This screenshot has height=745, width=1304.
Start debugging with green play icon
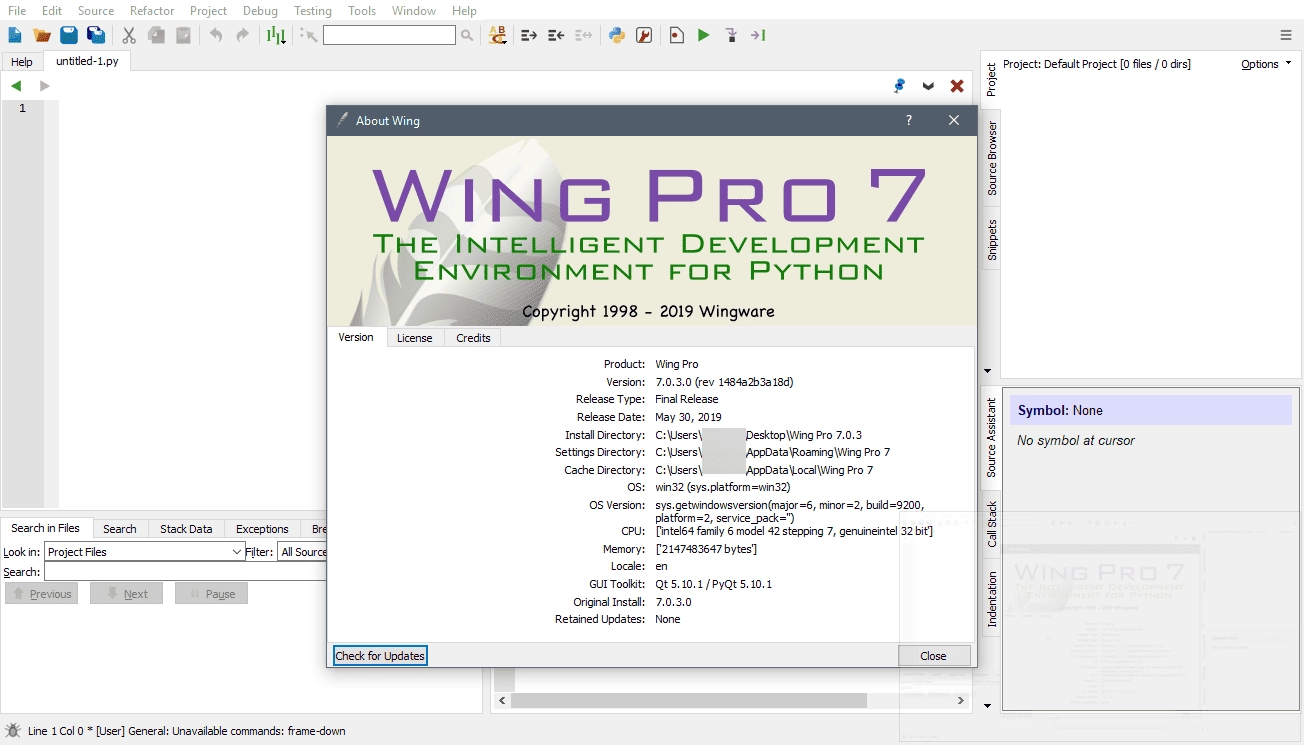click(x=704, y=35)
